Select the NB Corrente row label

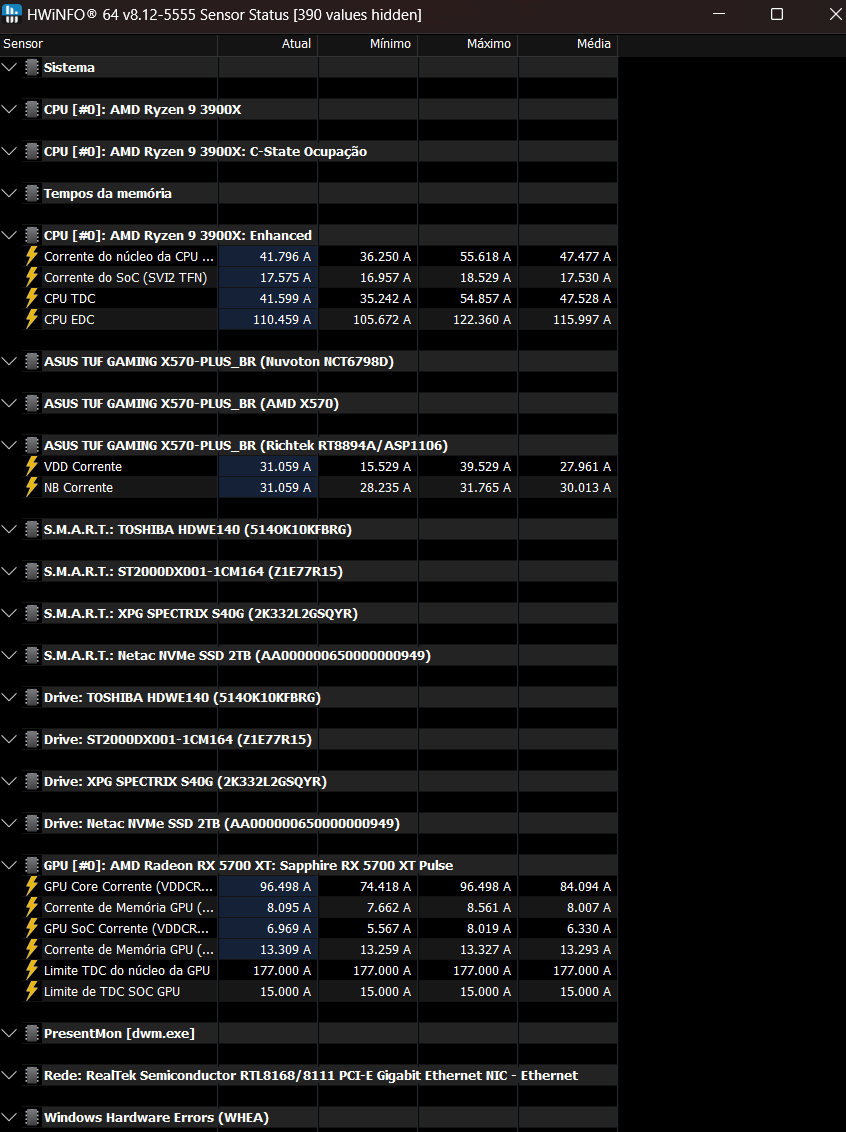(x=78, y=487)
